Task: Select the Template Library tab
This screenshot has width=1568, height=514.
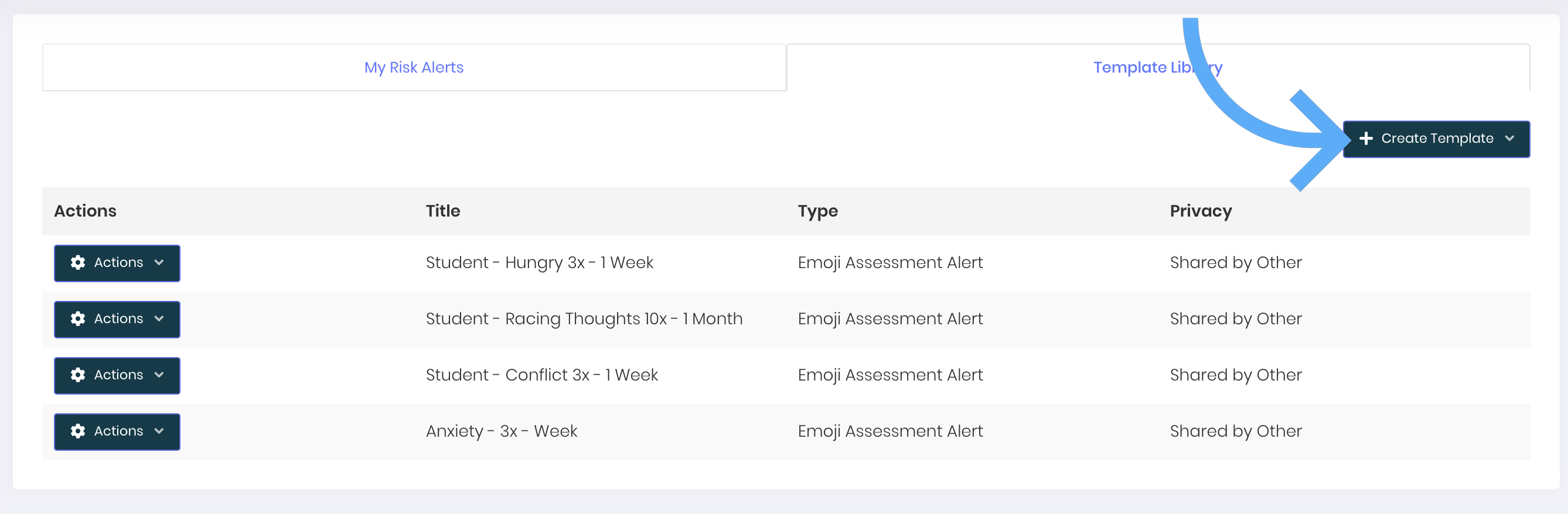Action: pyautogui.click(x=1158, y=67)
